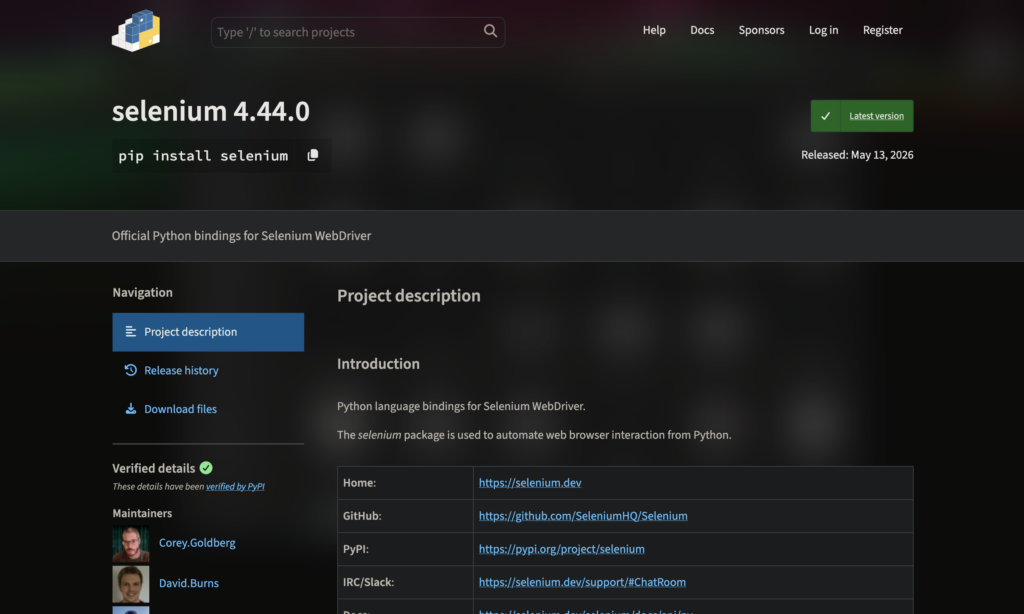The image size is (1024, 614).
Task: Open the pypi.org/project/selenium link
Action: (561, 549)
